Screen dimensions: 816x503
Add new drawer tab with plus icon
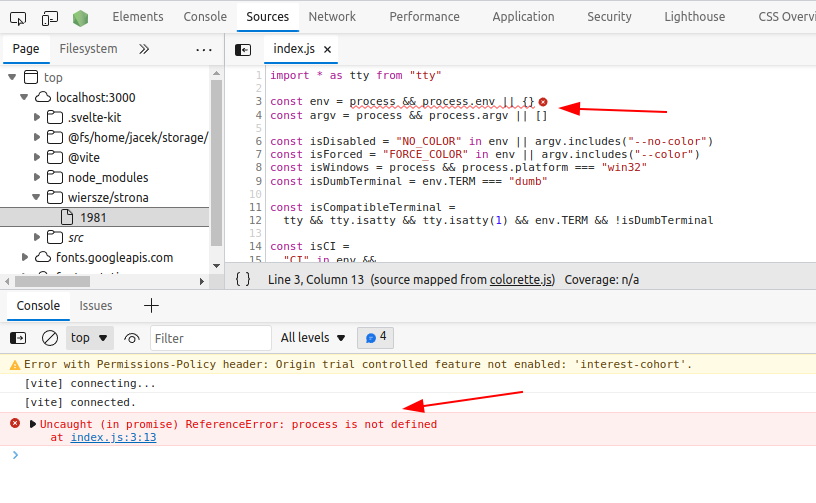[x=151, y=305]
